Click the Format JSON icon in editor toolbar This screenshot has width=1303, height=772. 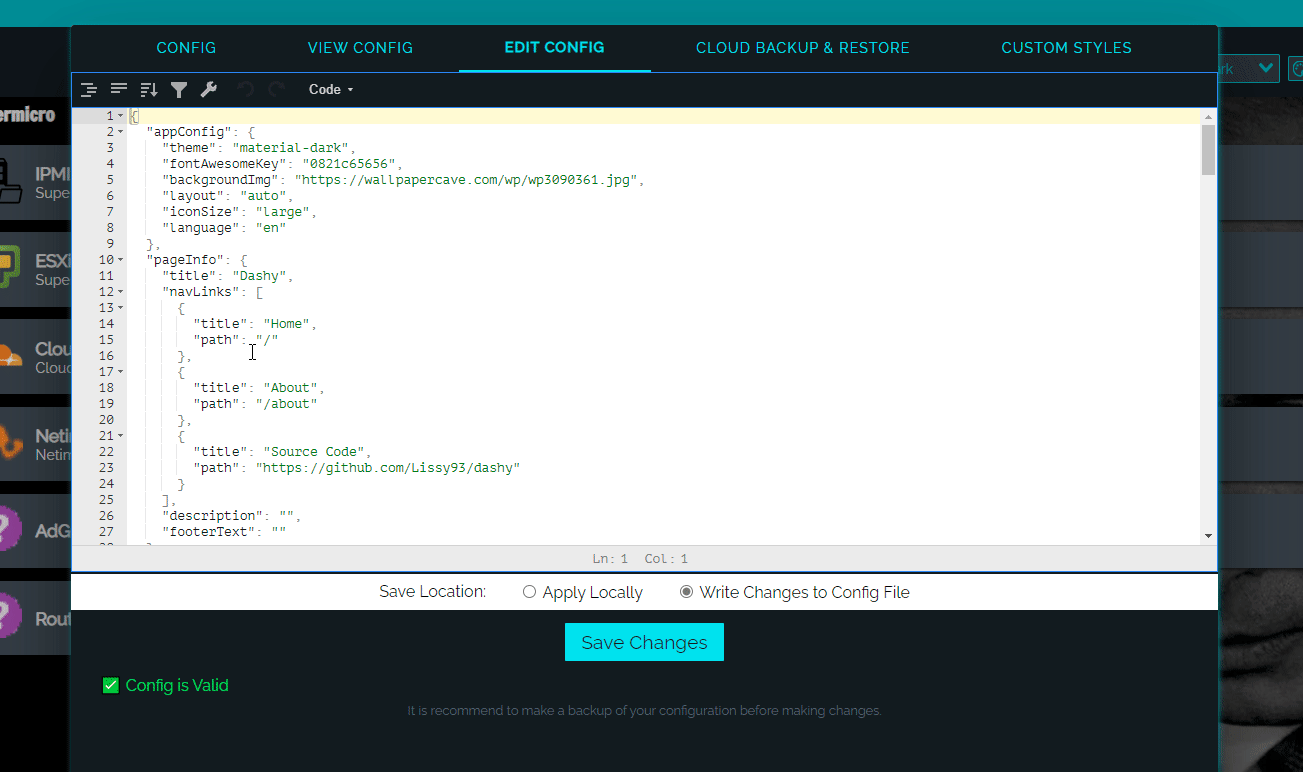click(x=89, y=90)
